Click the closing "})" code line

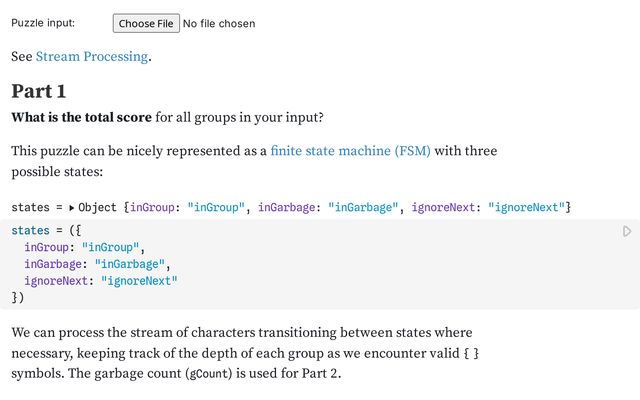coord(18,298)
